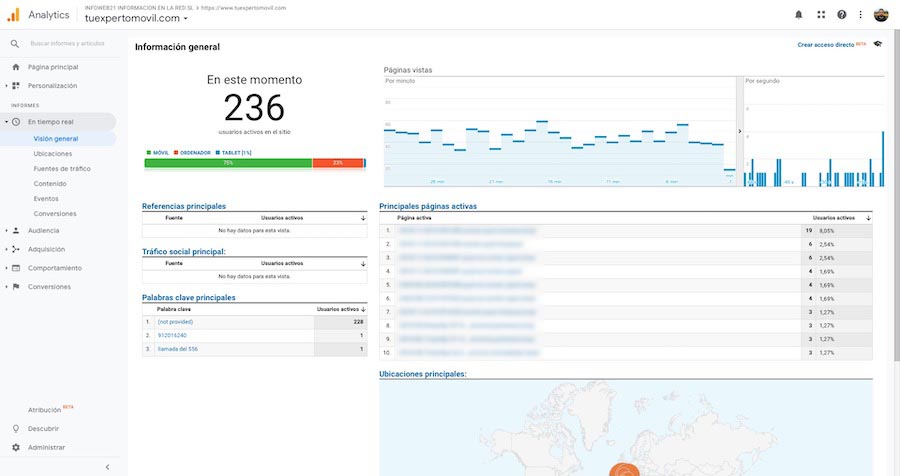Image resolution: width=900 pixels, height=476 pixels.
Task: Open the help question mark icon
Action: click(842, 14)
